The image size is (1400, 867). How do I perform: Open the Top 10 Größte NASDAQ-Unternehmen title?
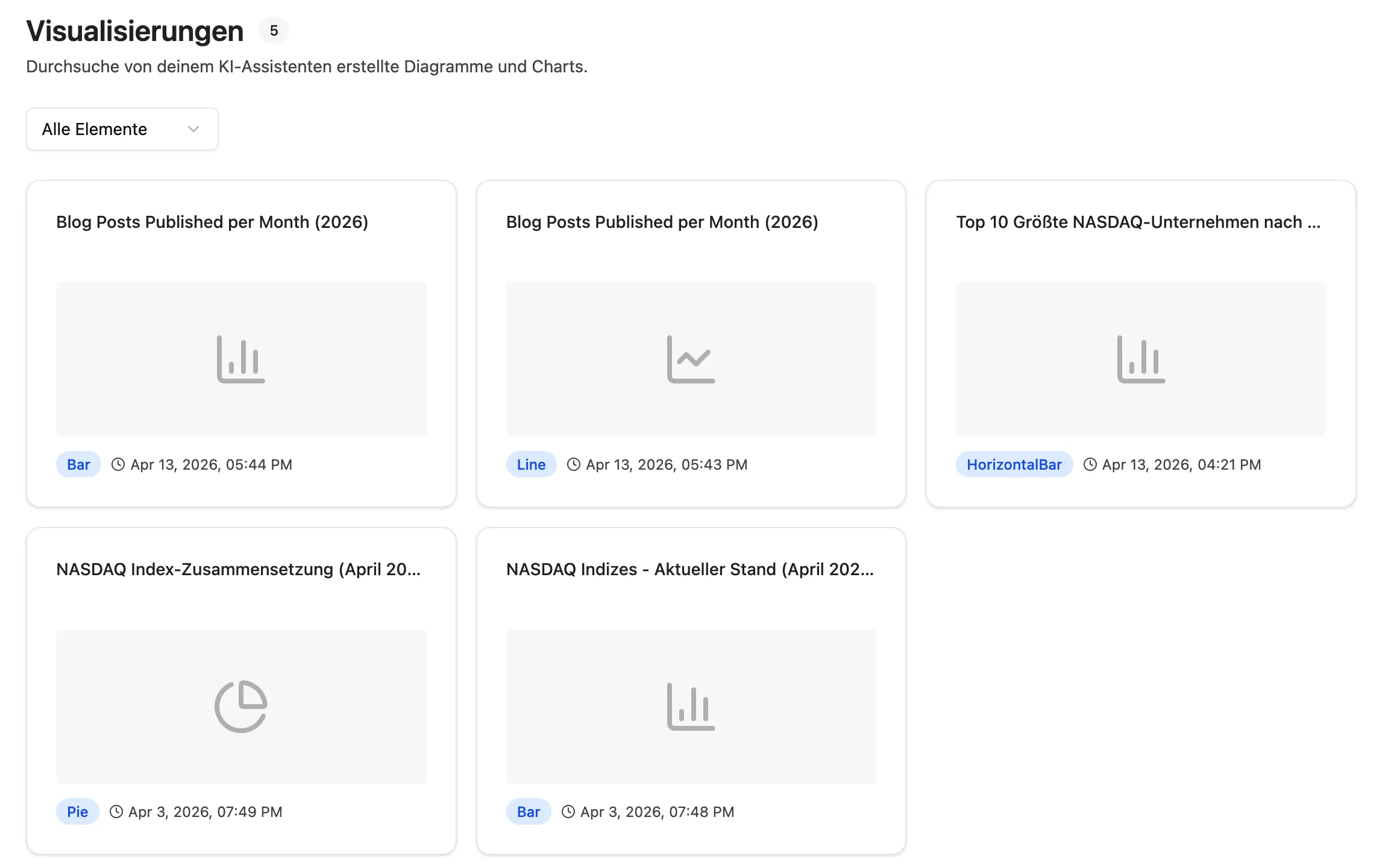1138,222
